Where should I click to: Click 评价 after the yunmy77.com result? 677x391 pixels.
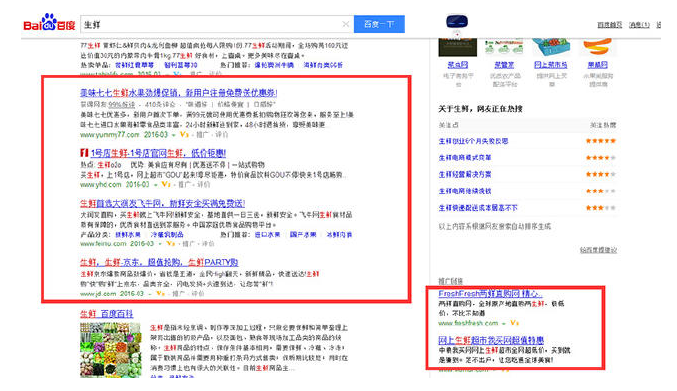[x=221, y=135]
